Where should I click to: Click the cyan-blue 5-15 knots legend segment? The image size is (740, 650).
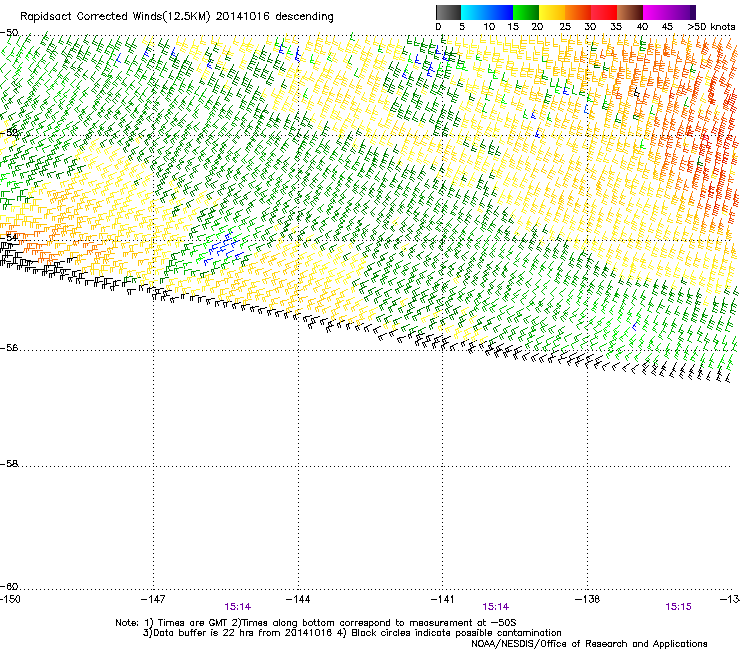pos(487,12)
